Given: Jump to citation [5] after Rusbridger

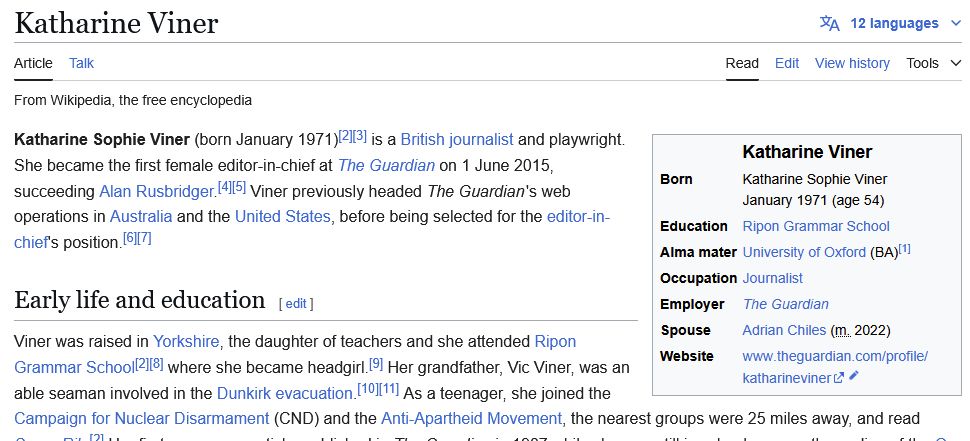Looking at the screenshot, I should click(x=239, y=187).
